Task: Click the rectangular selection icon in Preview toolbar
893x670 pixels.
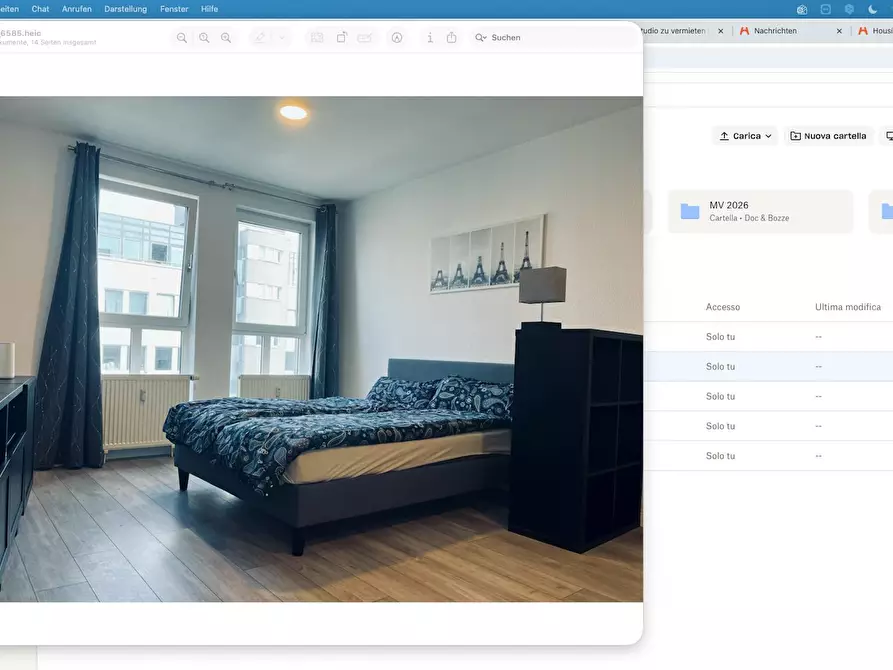Action: pyautogui.click(x=317, y=38)
